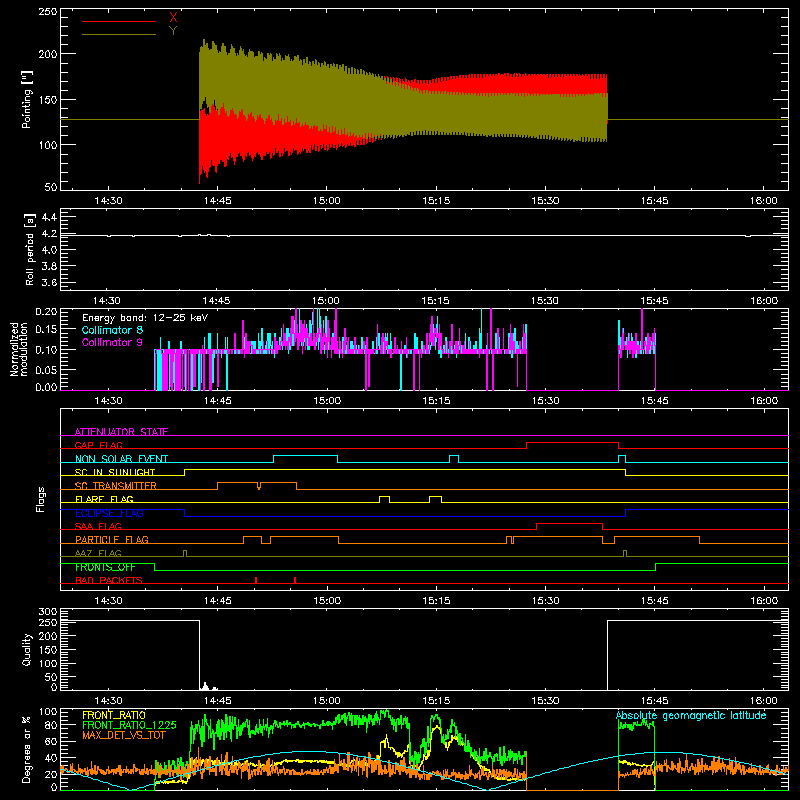The height and width of the screenshot is (800, 800).
Task: Click the SC_IN_SUNLIGHT flag label
Action: (x=115, y=472)
